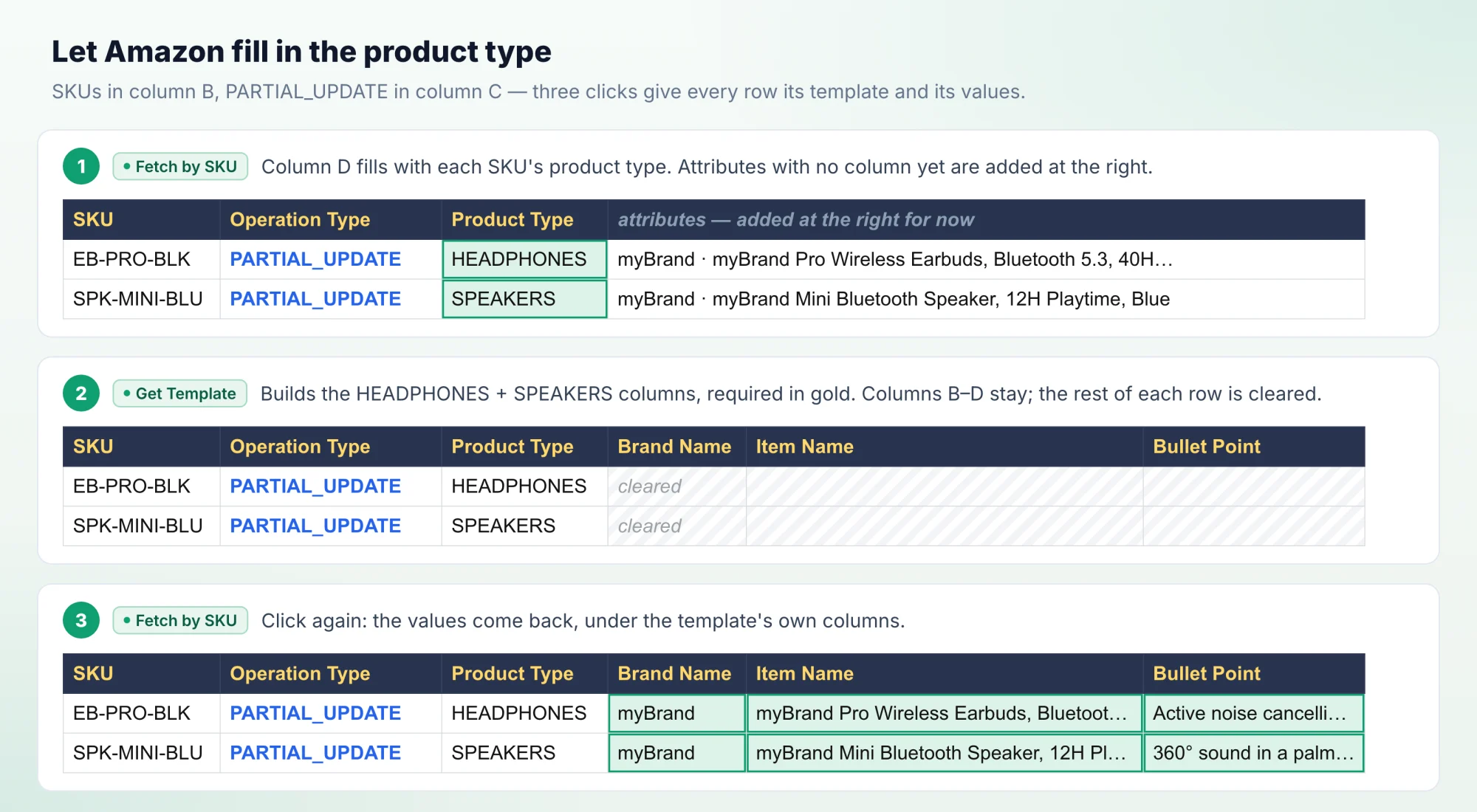Click the subtitle starting 'SKUs in column B'
This screenshot has width=1477, height=812.
pos(538,92)
